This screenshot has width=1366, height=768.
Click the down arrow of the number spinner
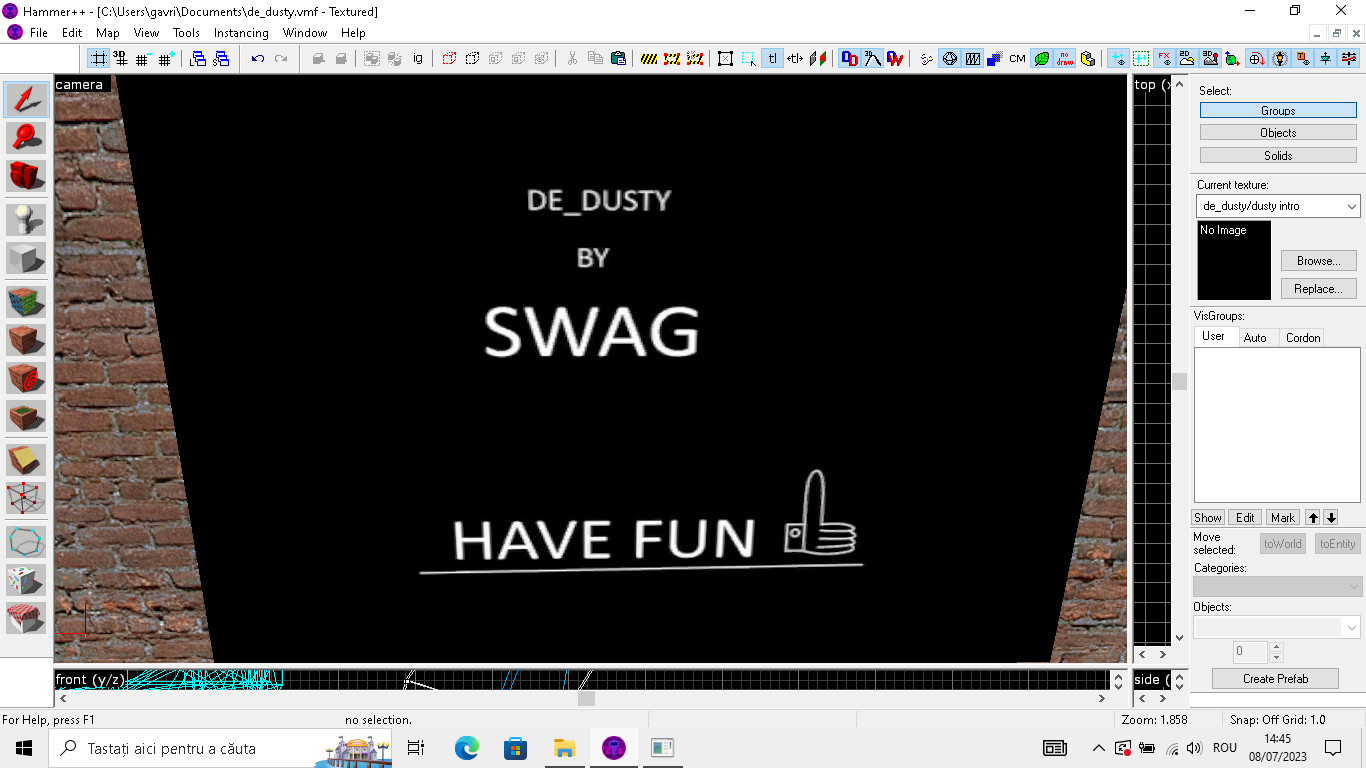pyautogui.click(x=1276, y=657)
